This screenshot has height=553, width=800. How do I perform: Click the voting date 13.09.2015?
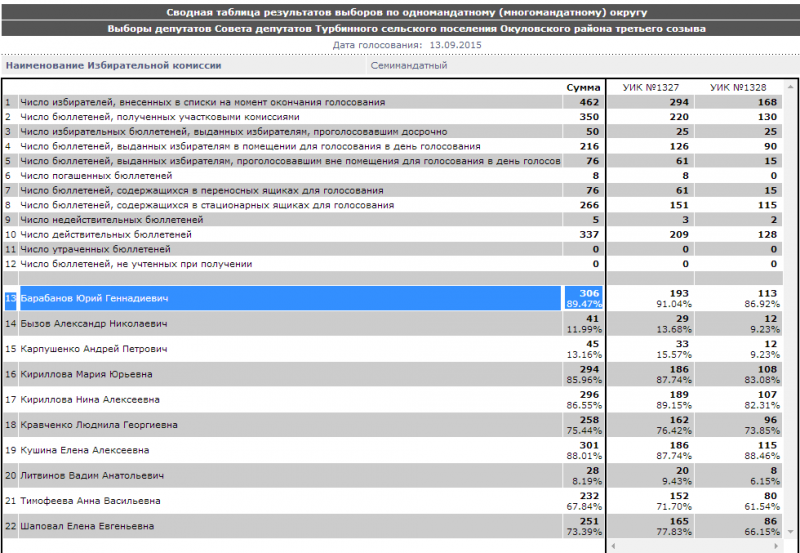click(x=455, y=45)
